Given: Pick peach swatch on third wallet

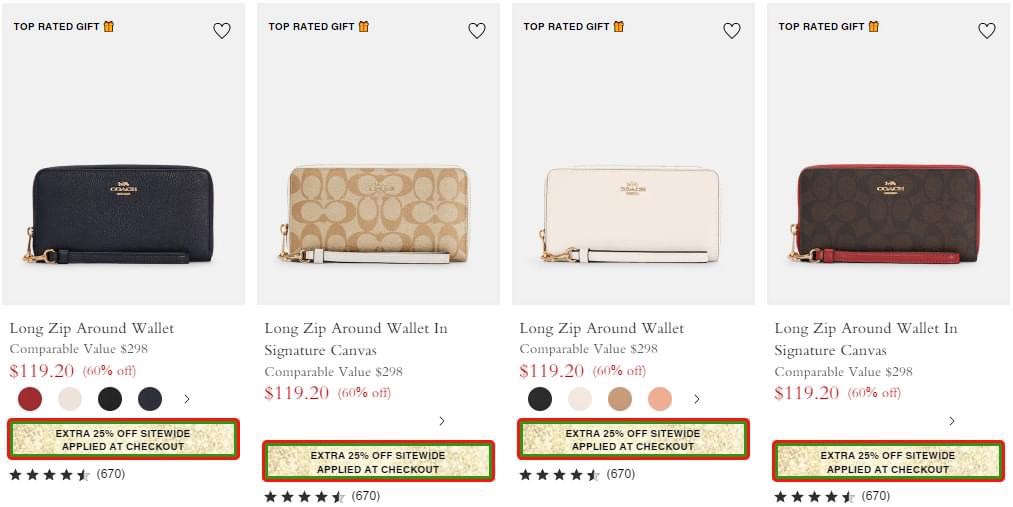Looking at the screenshot, I should [660, 399].
